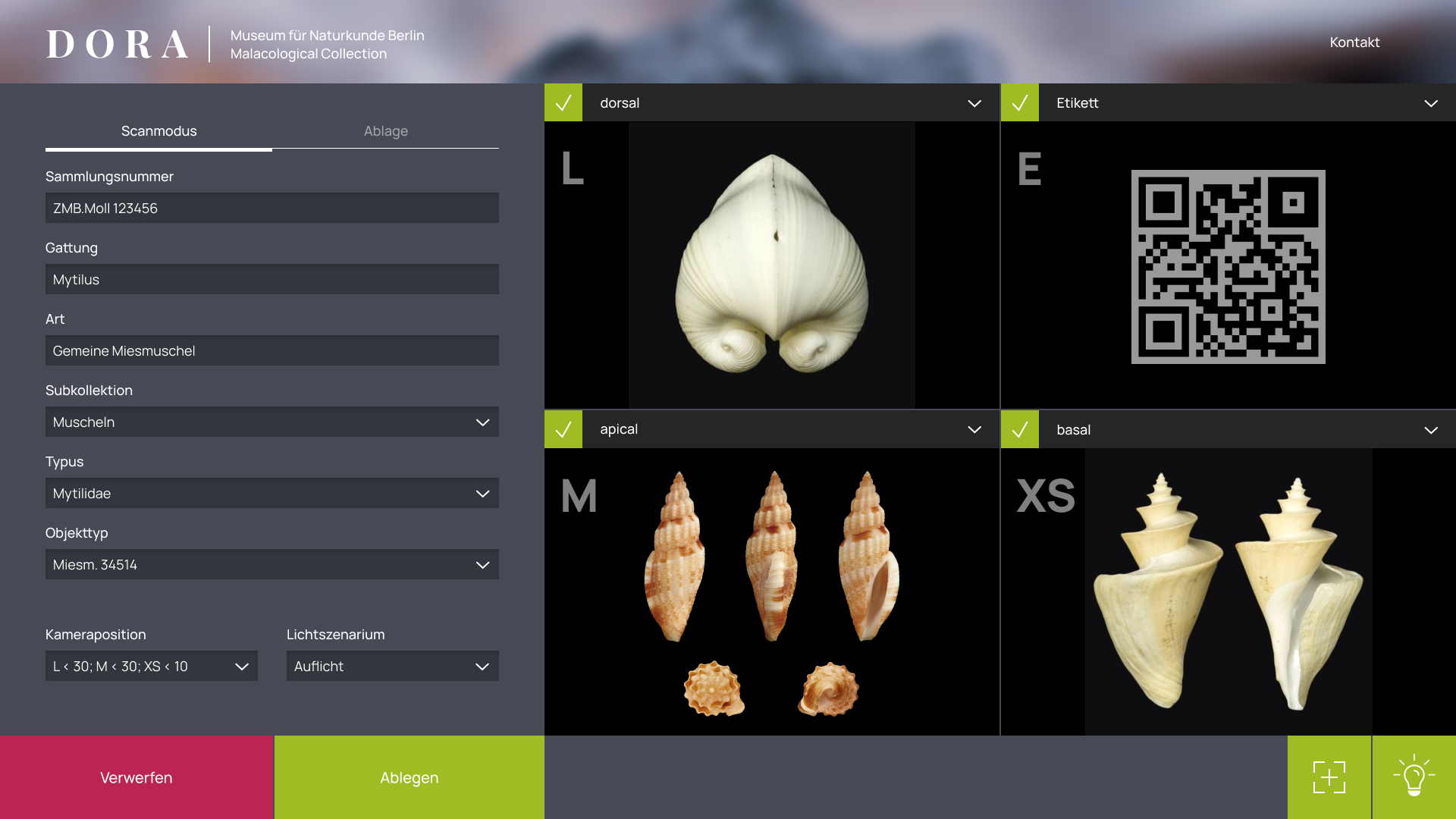Open the basal view dropdown
The width and height of the screenshot is (1456, 819).
pyautogui.click(x=1431, y=430)
